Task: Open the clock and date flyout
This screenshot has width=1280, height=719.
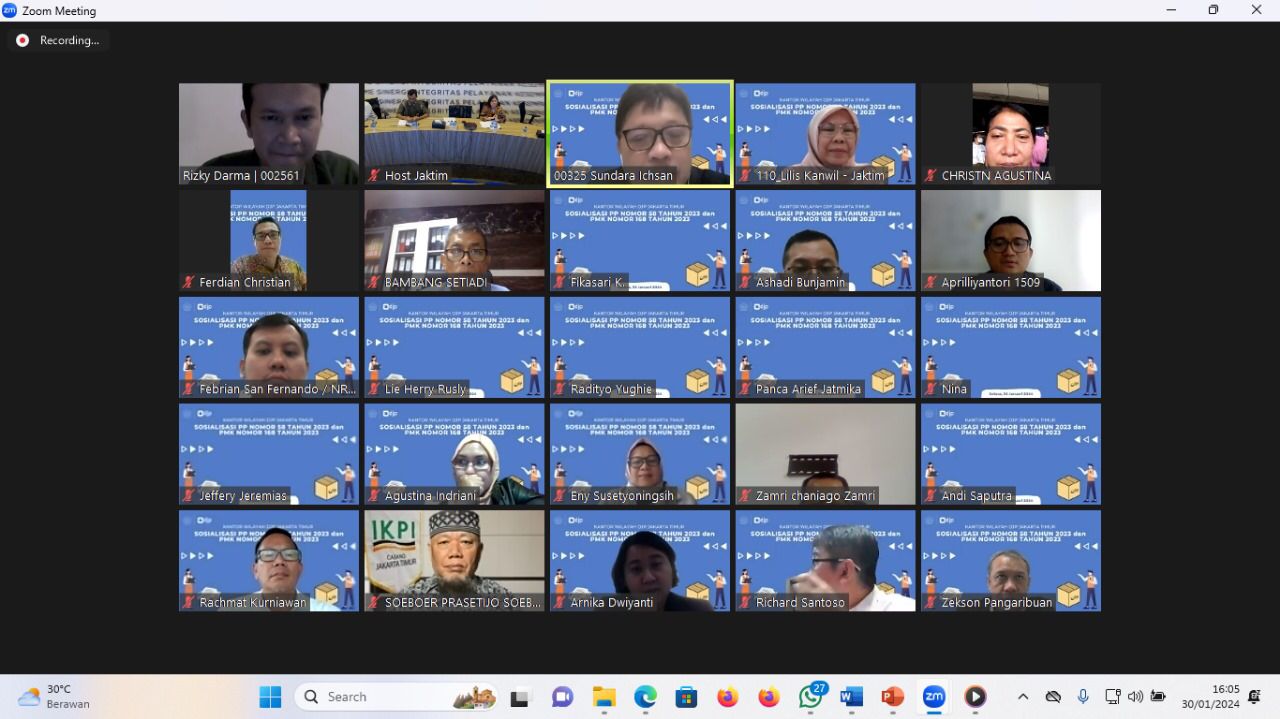Action: coord(1210,697)
